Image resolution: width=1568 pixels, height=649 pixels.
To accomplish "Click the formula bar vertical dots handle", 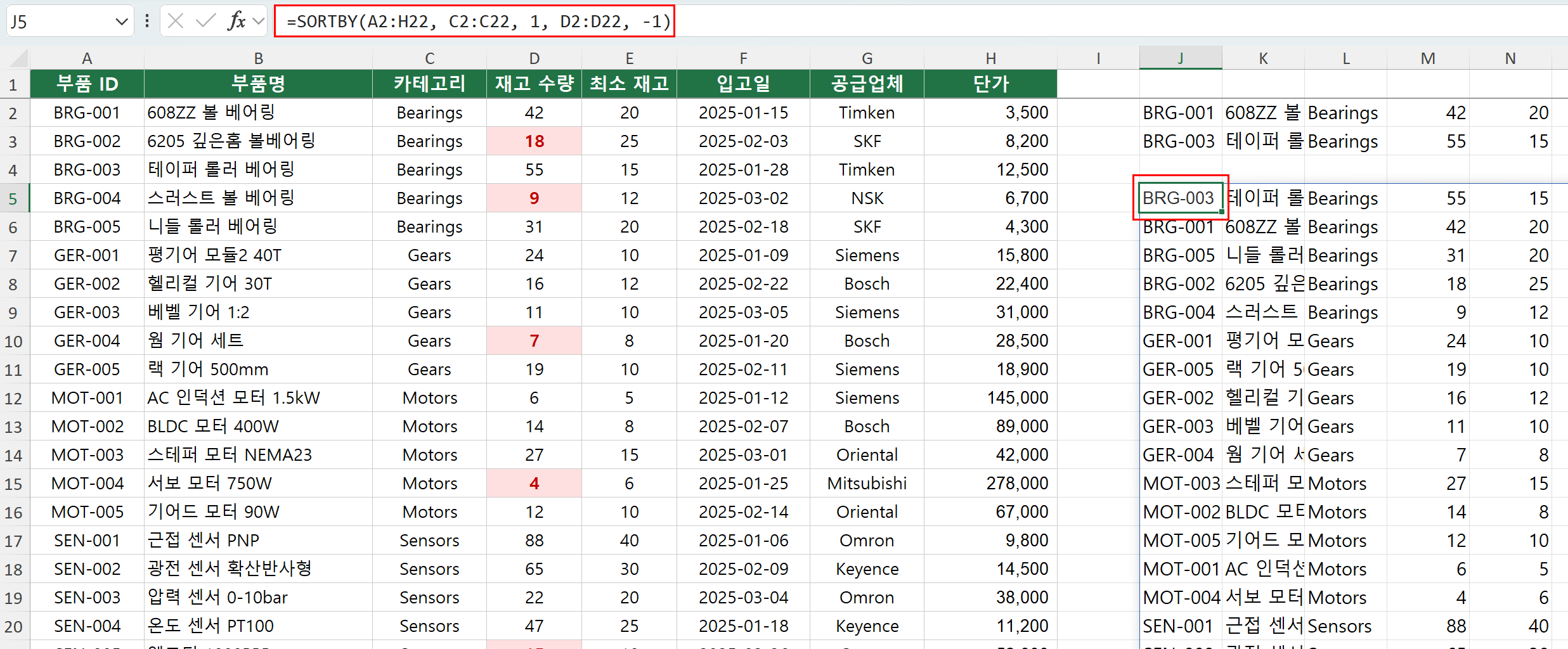I will 147,21.
